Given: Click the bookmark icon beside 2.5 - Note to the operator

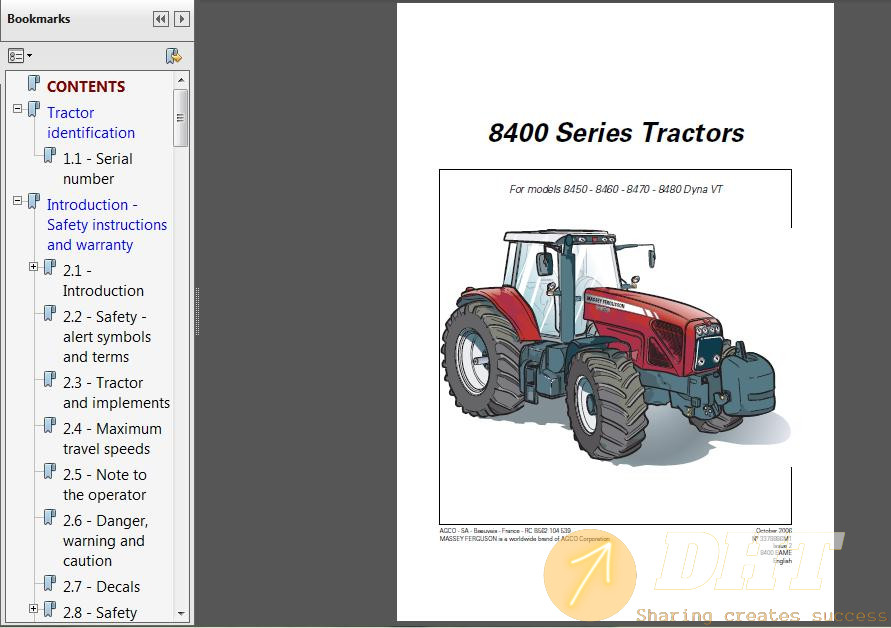Looking at the screenshot, I should [50, 472].
